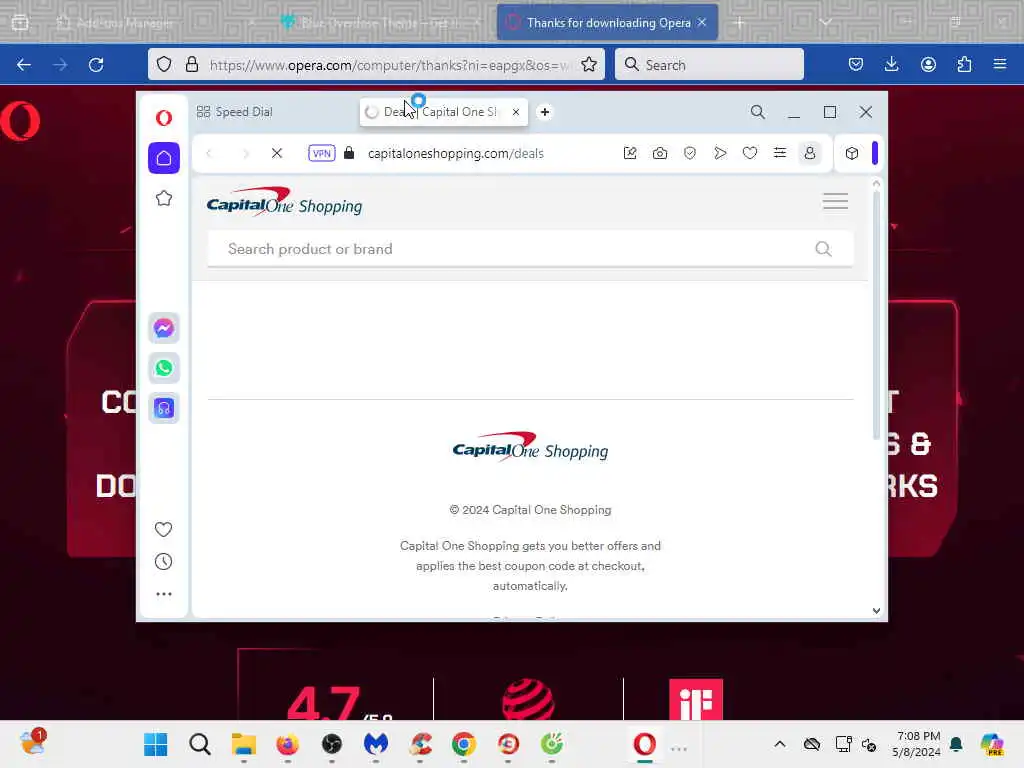Image resolution: width=1024 pixels, height=768 pixels.
Task: Open Windows taskbar Search
Action: [200, 744]
